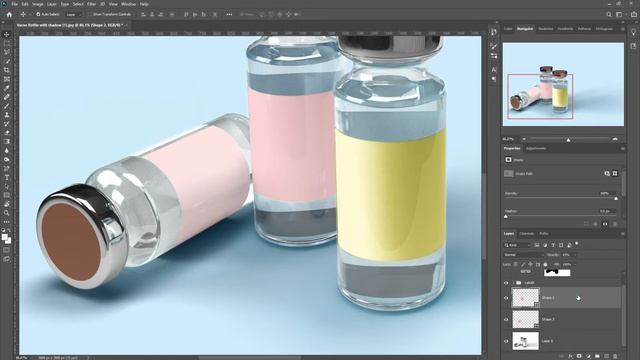640x360 pixels.
Task: Open the Discover lightbulb panel icon
Action: [x=633, y=33]
